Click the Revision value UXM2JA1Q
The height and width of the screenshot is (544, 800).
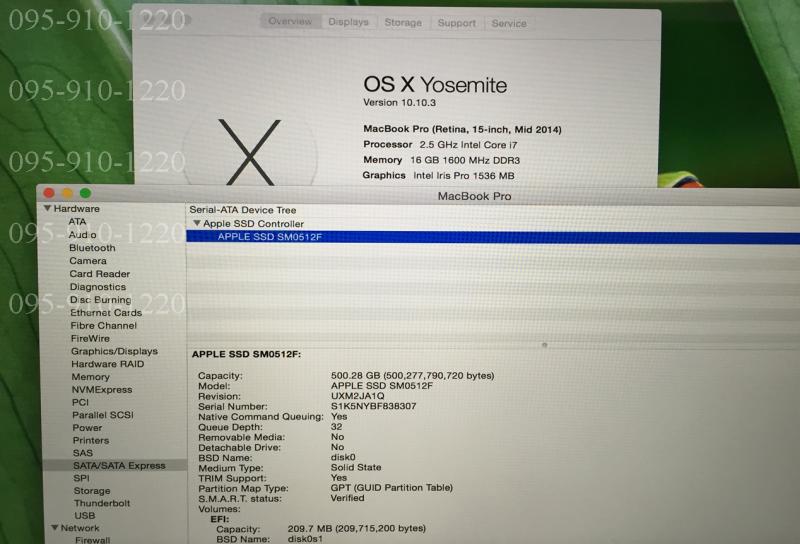click(357, 396)
